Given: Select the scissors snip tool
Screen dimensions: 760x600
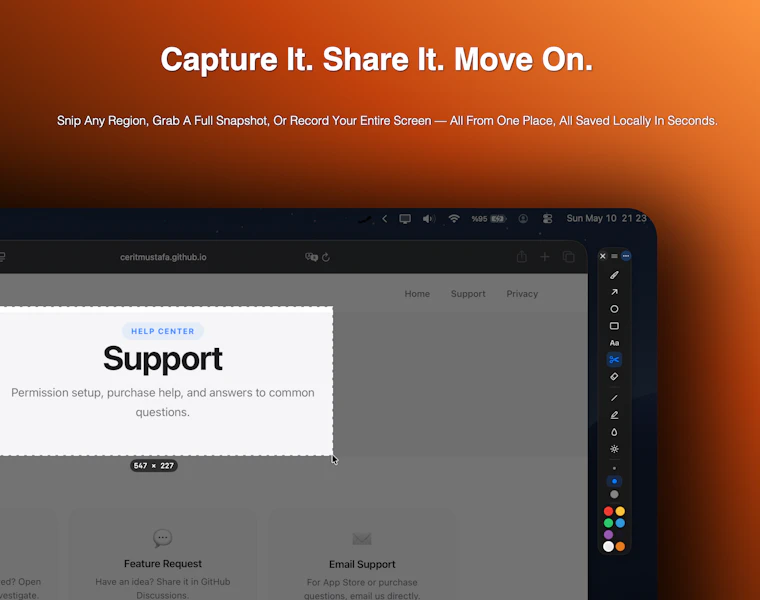Looking at the screenshot, I should click(614, 360).
